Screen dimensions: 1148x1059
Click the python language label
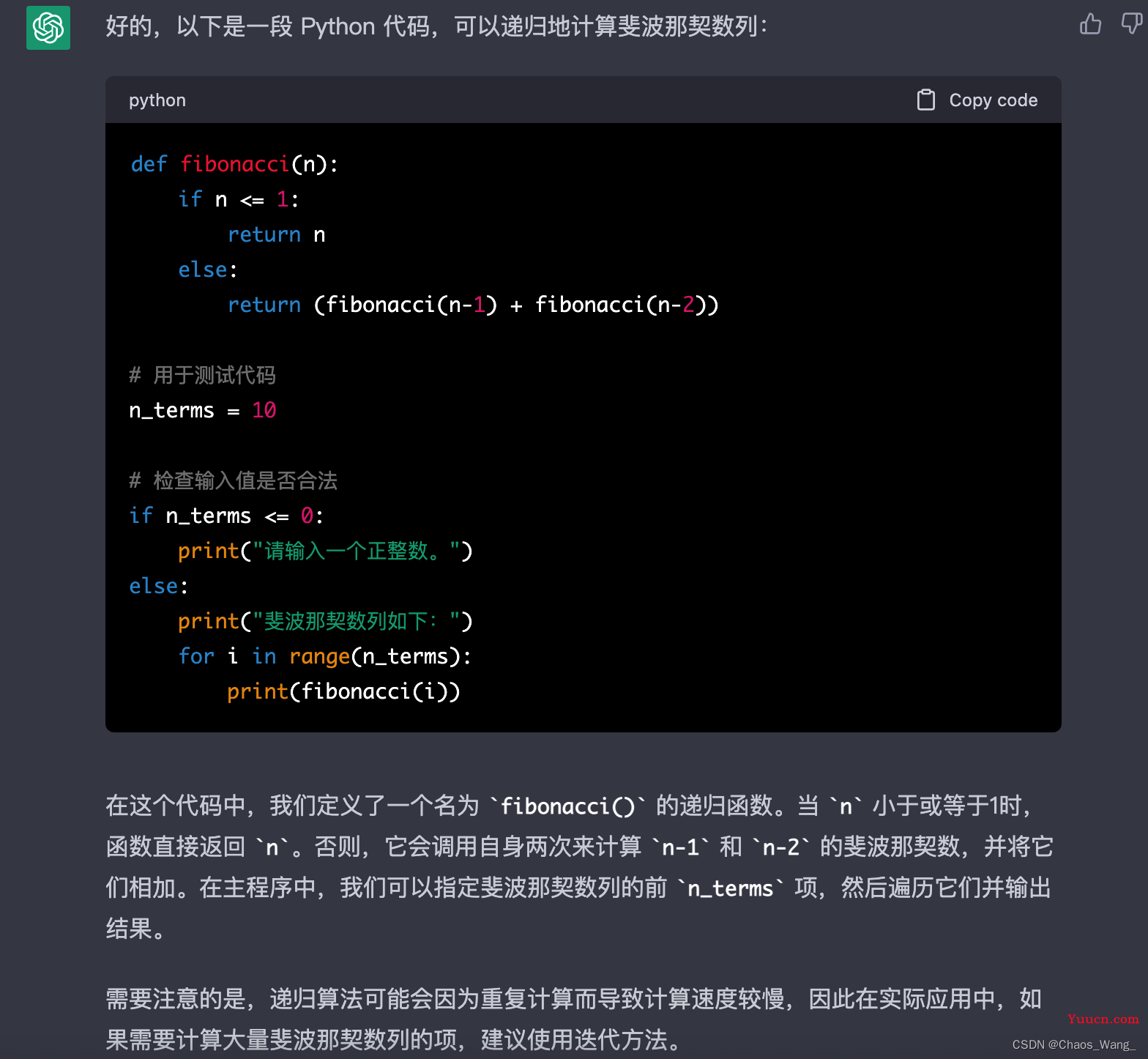click(157, 100)
